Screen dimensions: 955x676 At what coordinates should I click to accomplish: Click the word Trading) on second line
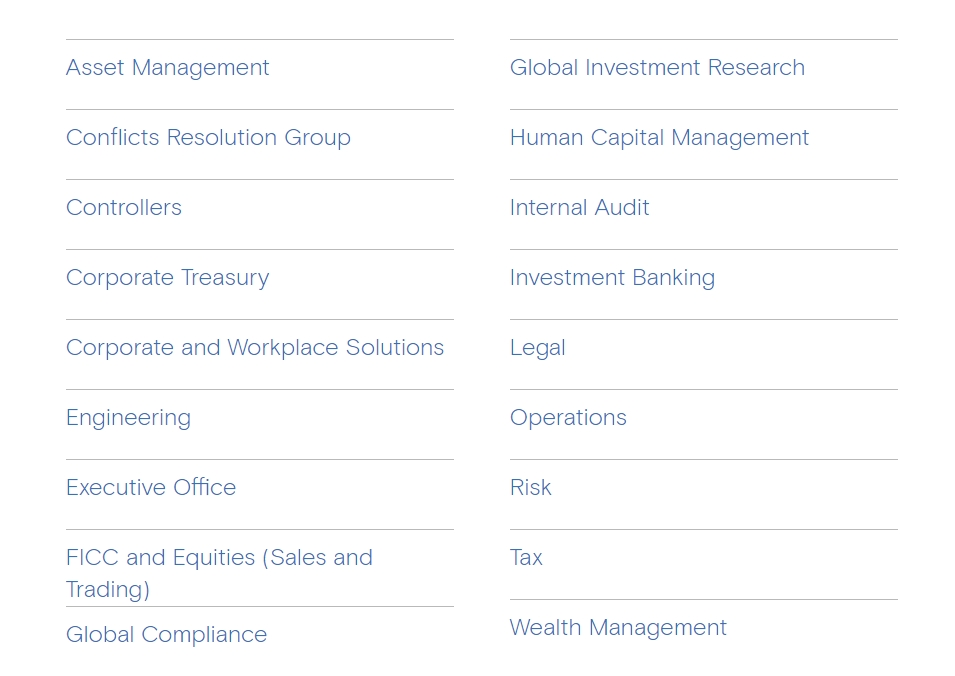point(108,590)
